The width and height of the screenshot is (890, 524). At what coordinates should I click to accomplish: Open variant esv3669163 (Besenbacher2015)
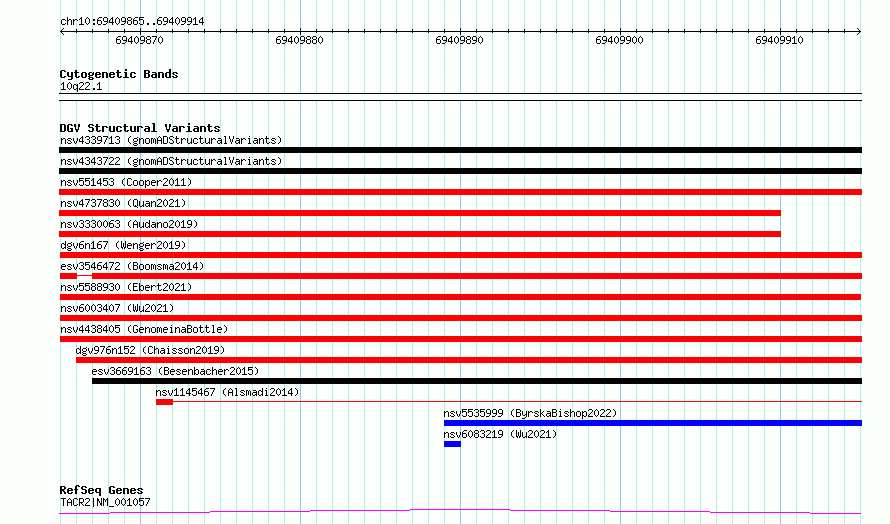[x=175, y=371]
